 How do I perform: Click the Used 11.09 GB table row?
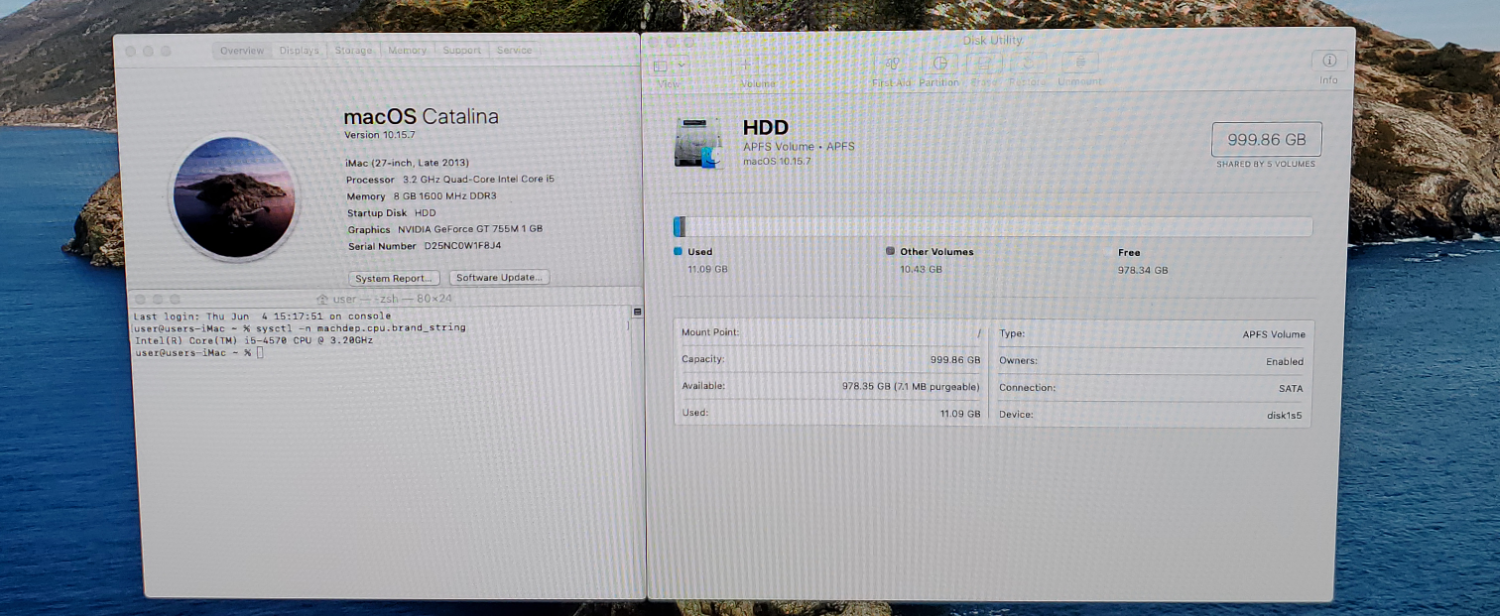(831, 413)
